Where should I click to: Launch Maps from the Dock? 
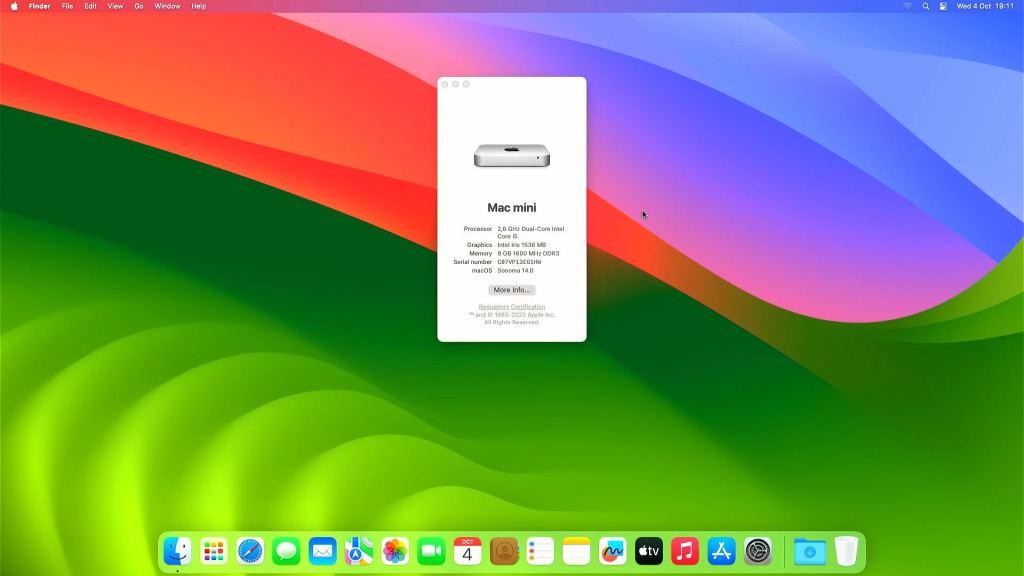pos(359,551)
